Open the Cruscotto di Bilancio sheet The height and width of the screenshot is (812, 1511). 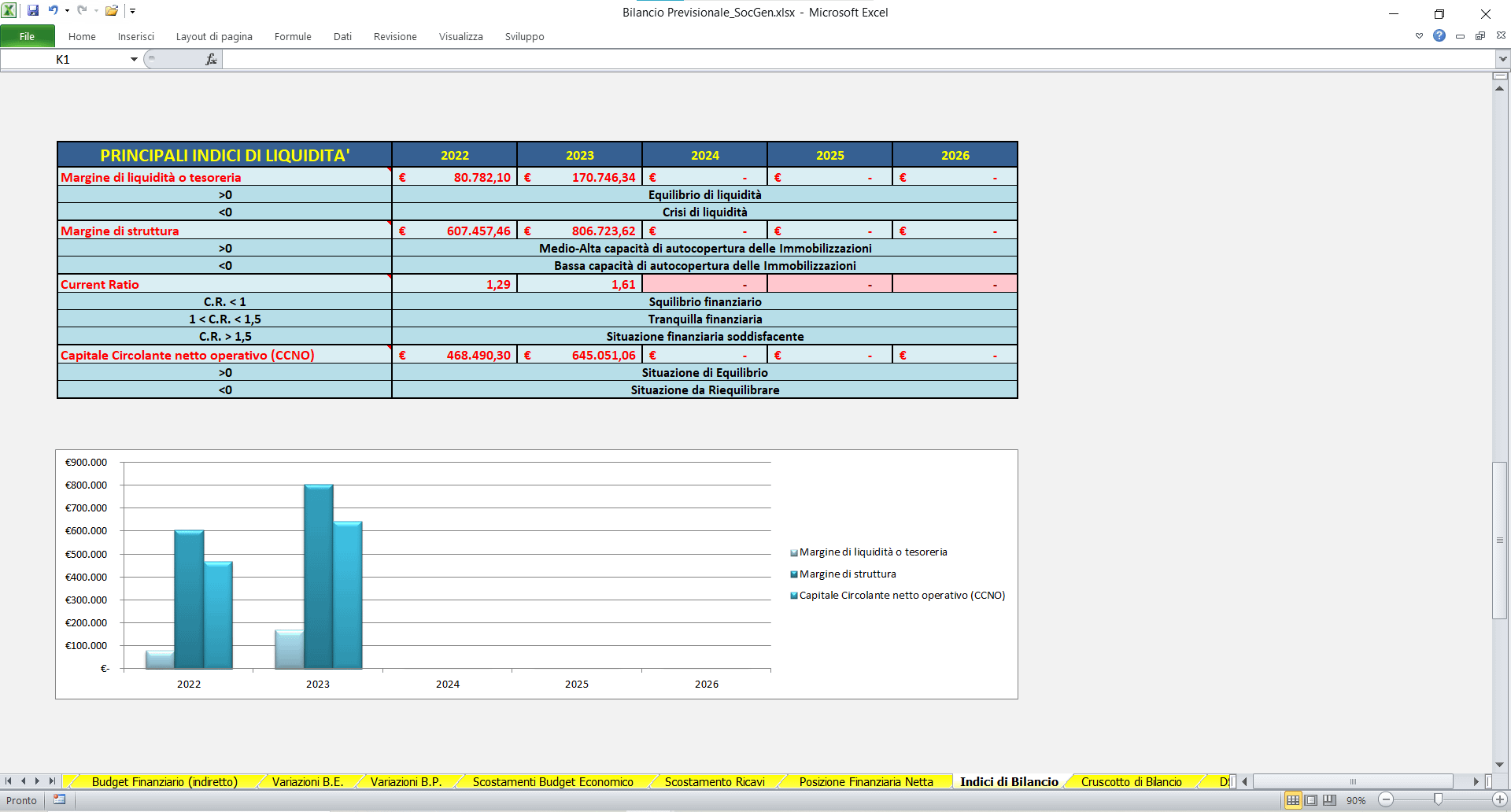coord(1132,782)
